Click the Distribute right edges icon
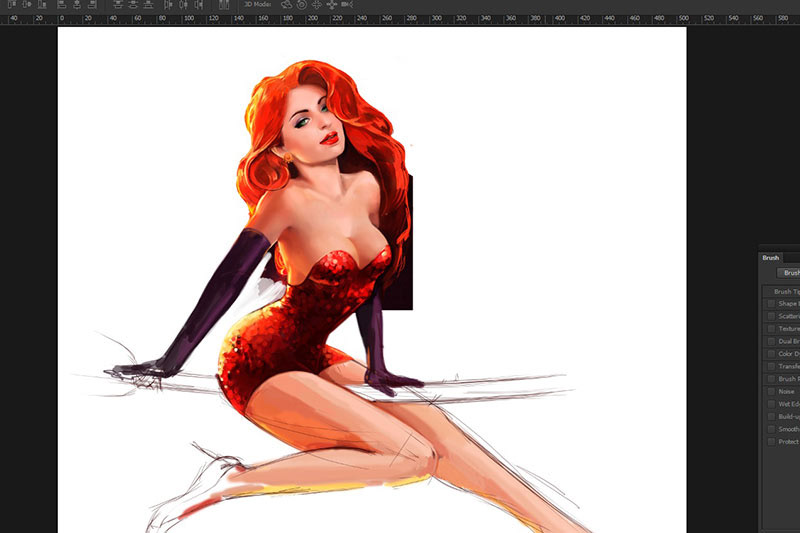The width and height of the screenshot is (800, 533). tap(198, 5)
